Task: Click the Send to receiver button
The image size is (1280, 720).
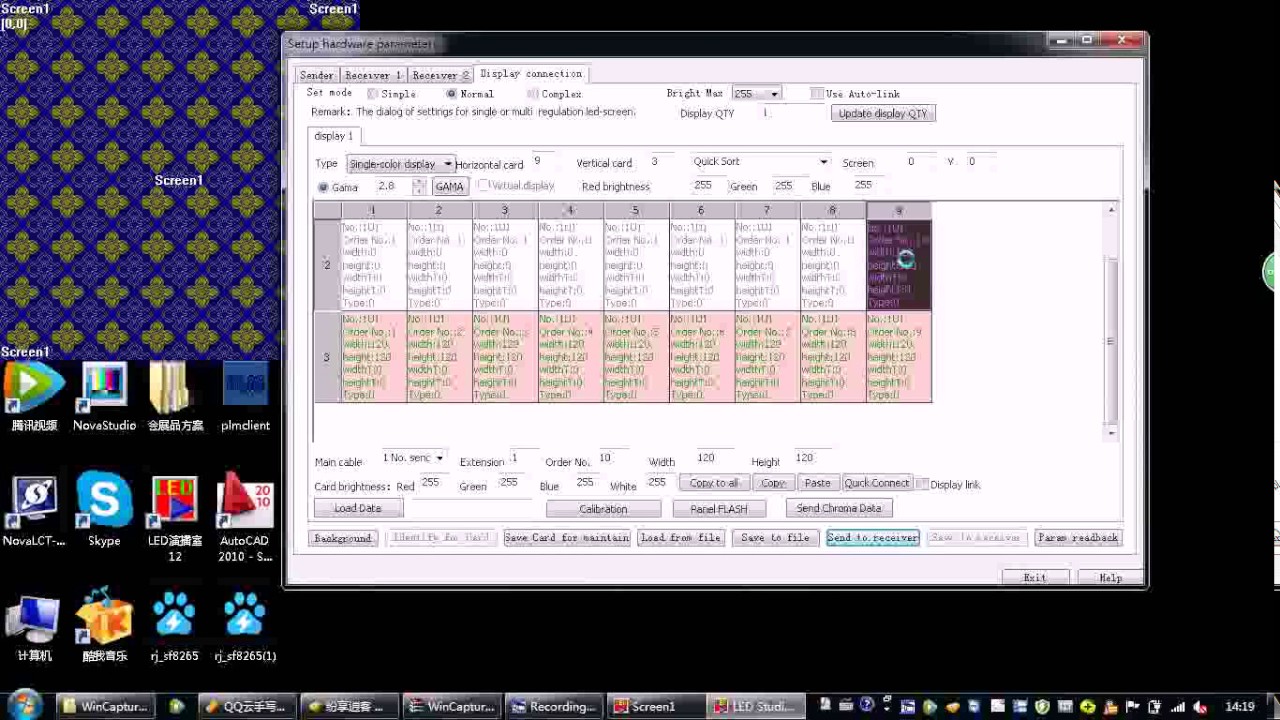Action: click(x=872, y=538)
